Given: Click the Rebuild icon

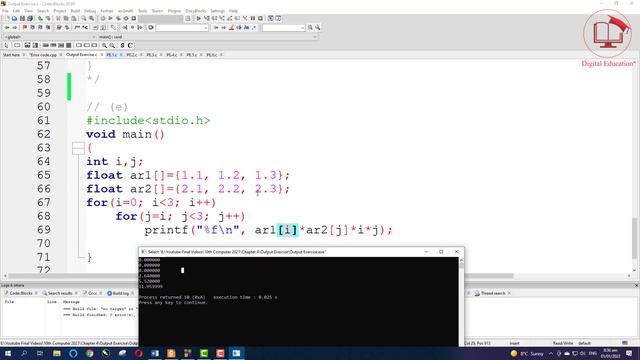Looking at the screenshot, I should click(x=126, y=18).
